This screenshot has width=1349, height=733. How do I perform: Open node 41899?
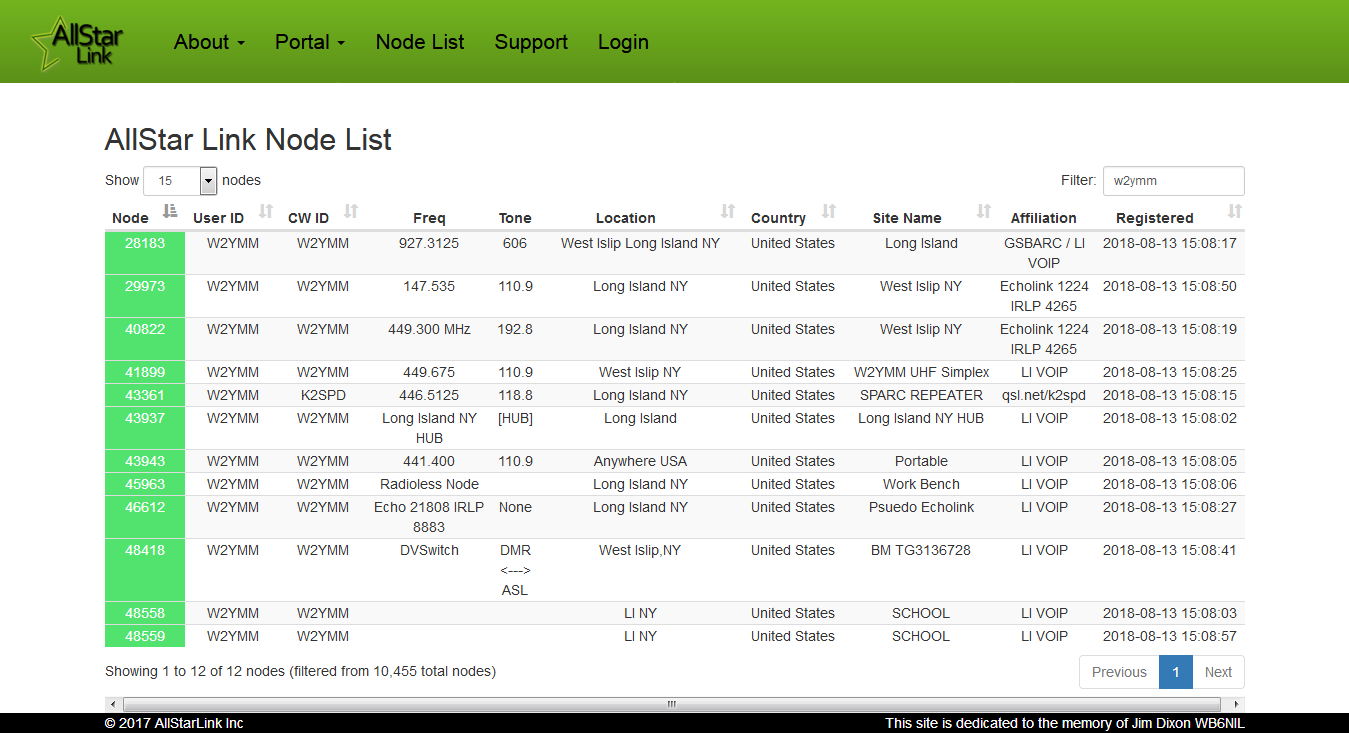coord(145,372)
